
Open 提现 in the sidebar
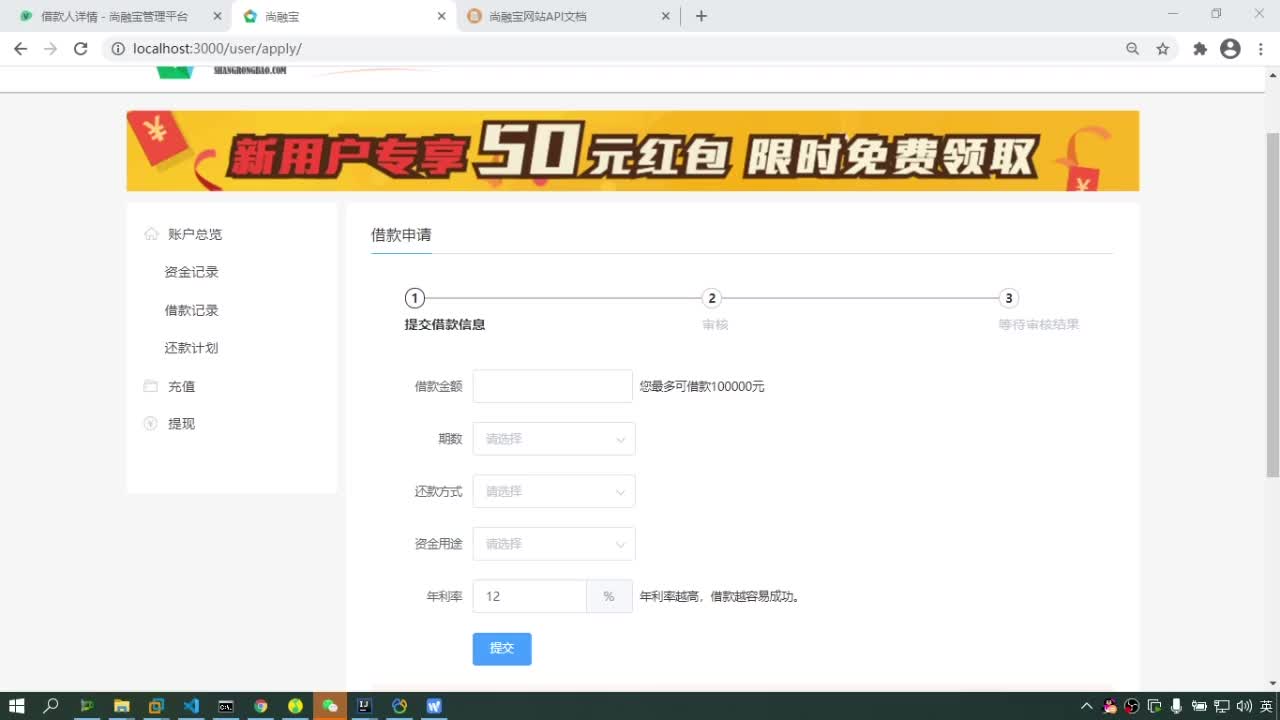181,424
